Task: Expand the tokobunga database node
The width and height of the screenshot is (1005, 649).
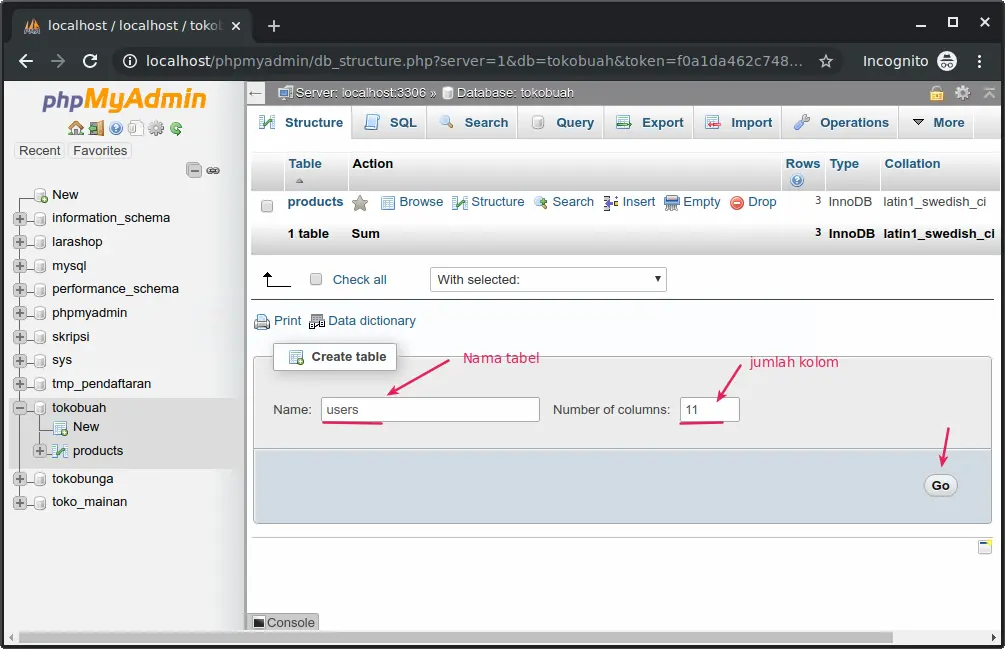Action: [20, 479]
